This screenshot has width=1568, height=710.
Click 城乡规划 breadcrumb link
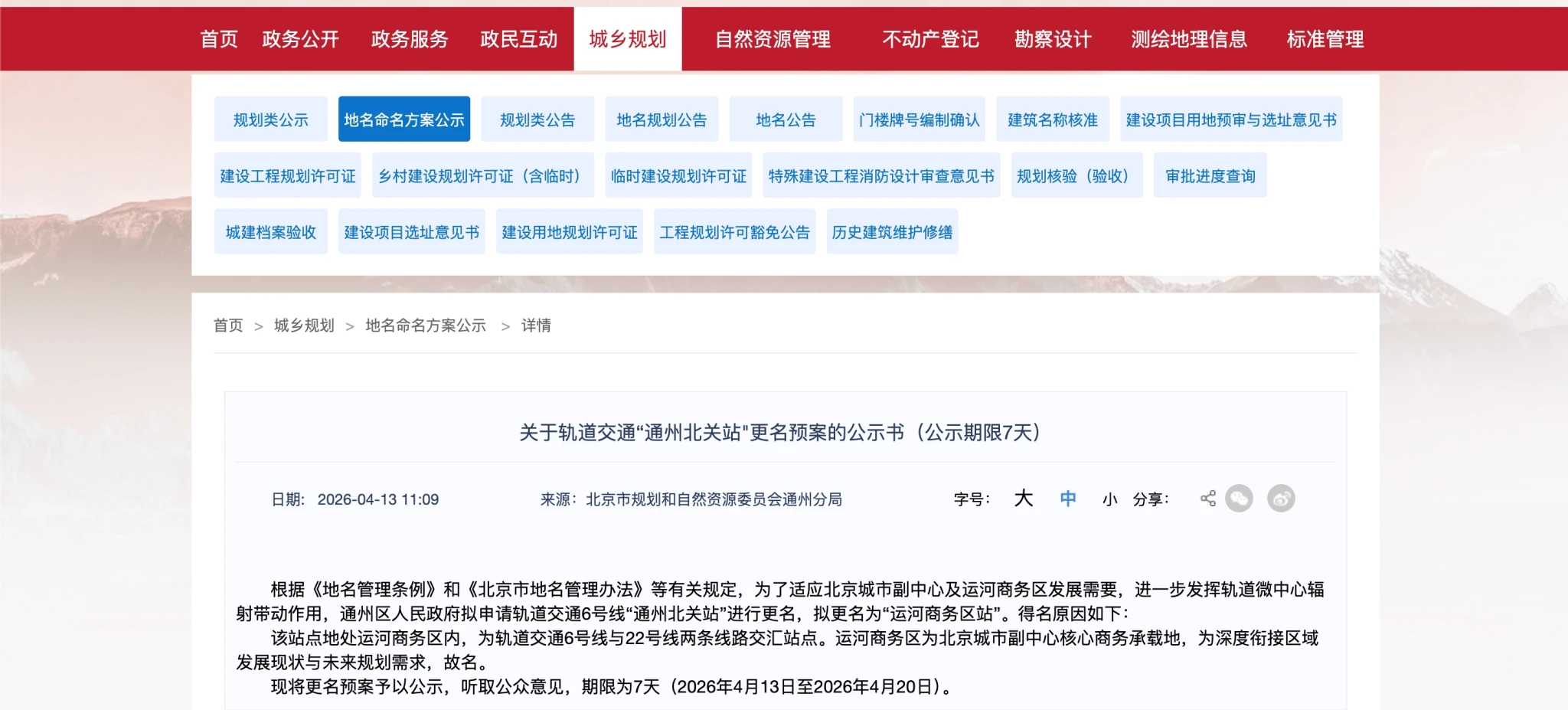tap(304, 326)
